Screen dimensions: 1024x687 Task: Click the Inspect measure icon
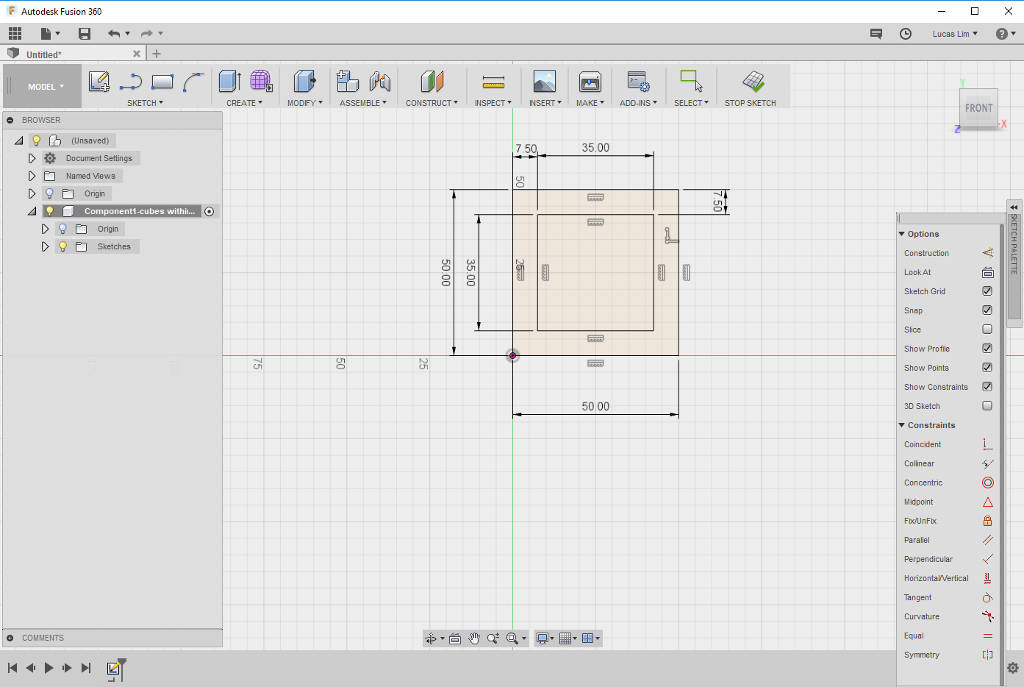coord(493,82)
